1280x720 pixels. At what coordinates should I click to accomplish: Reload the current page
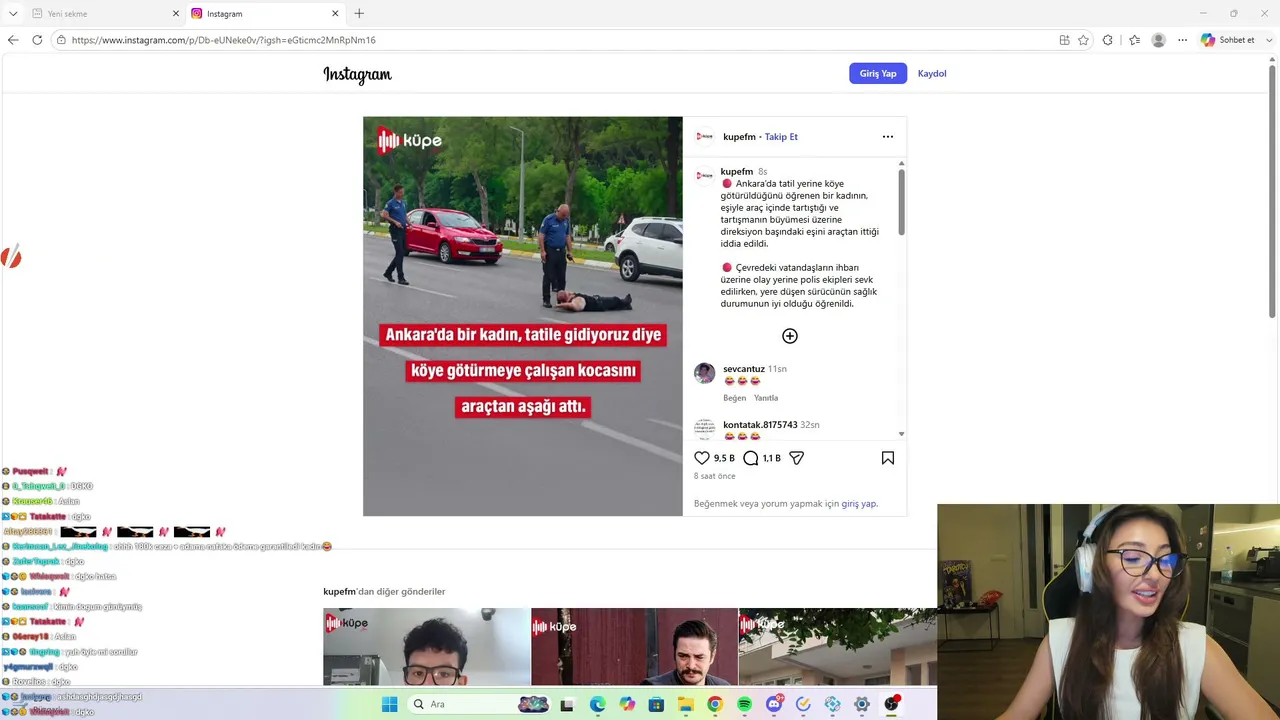[x=37, y=40]
